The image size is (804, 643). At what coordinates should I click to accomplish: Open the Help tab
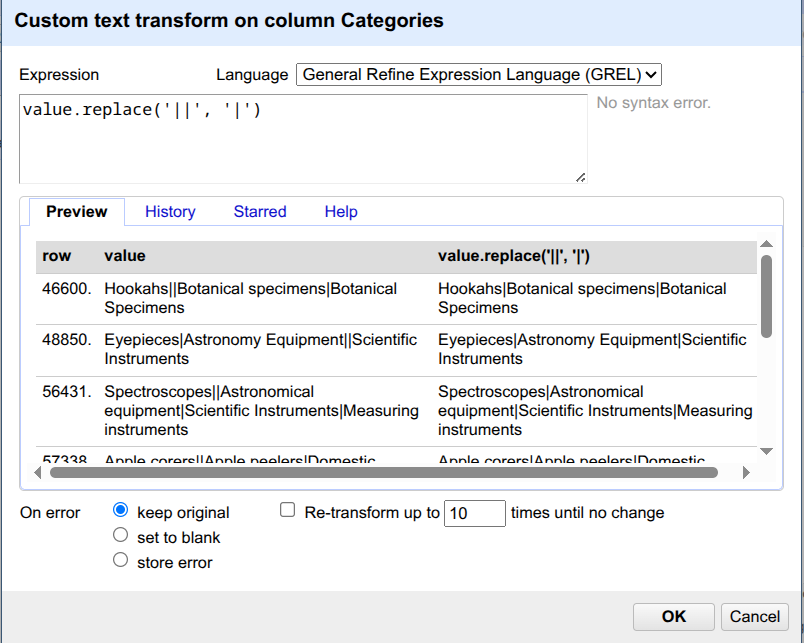[x=341, y=211]
